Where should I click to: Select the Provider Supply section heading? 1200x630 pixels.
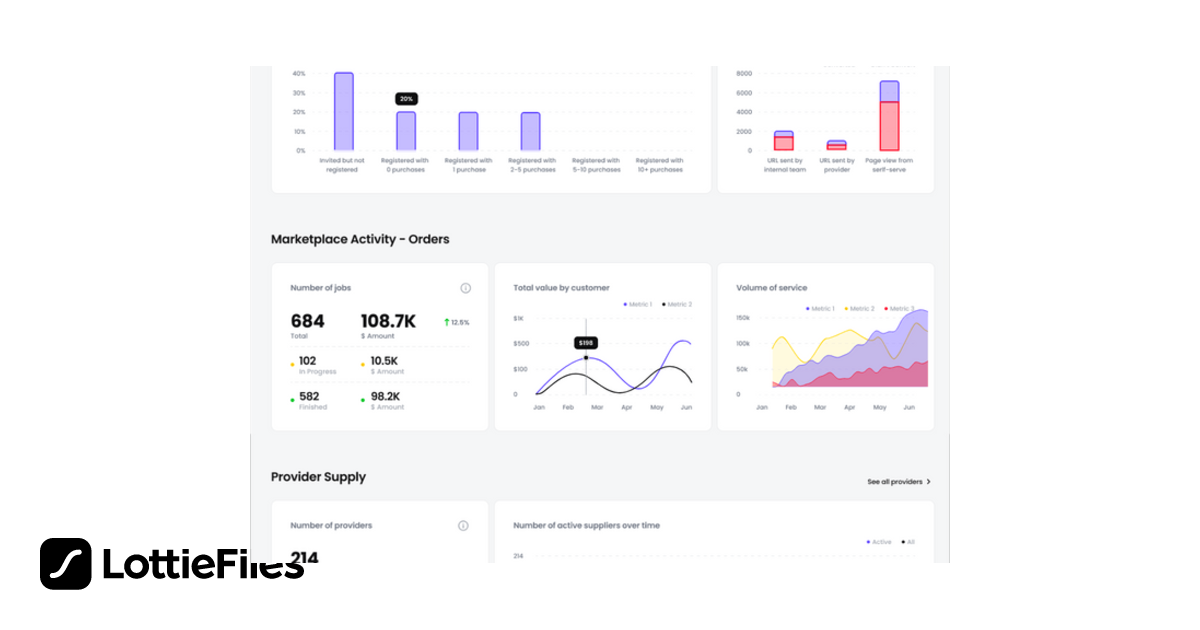pyautogui.click(x=318, y=477)
